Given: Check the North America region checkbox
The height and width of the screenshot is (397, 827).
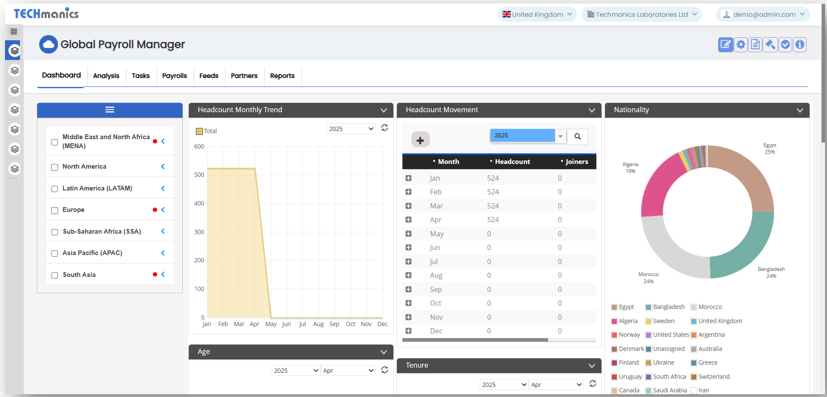Looking at the screenshot, I should pyautogui.click(x=54, y=167).
